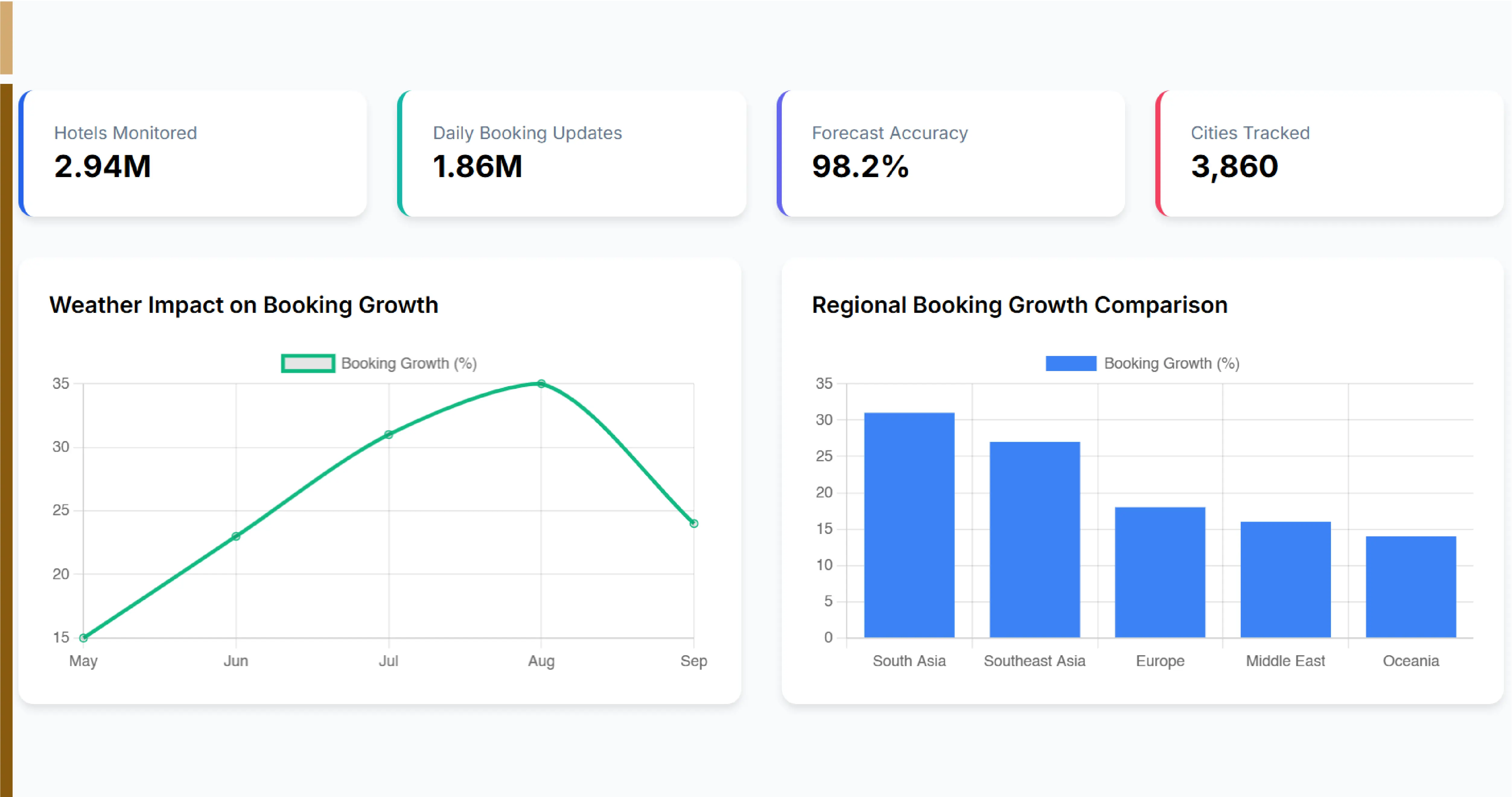Select the Forecast Accuracy 98.2% card

point(951,153)
